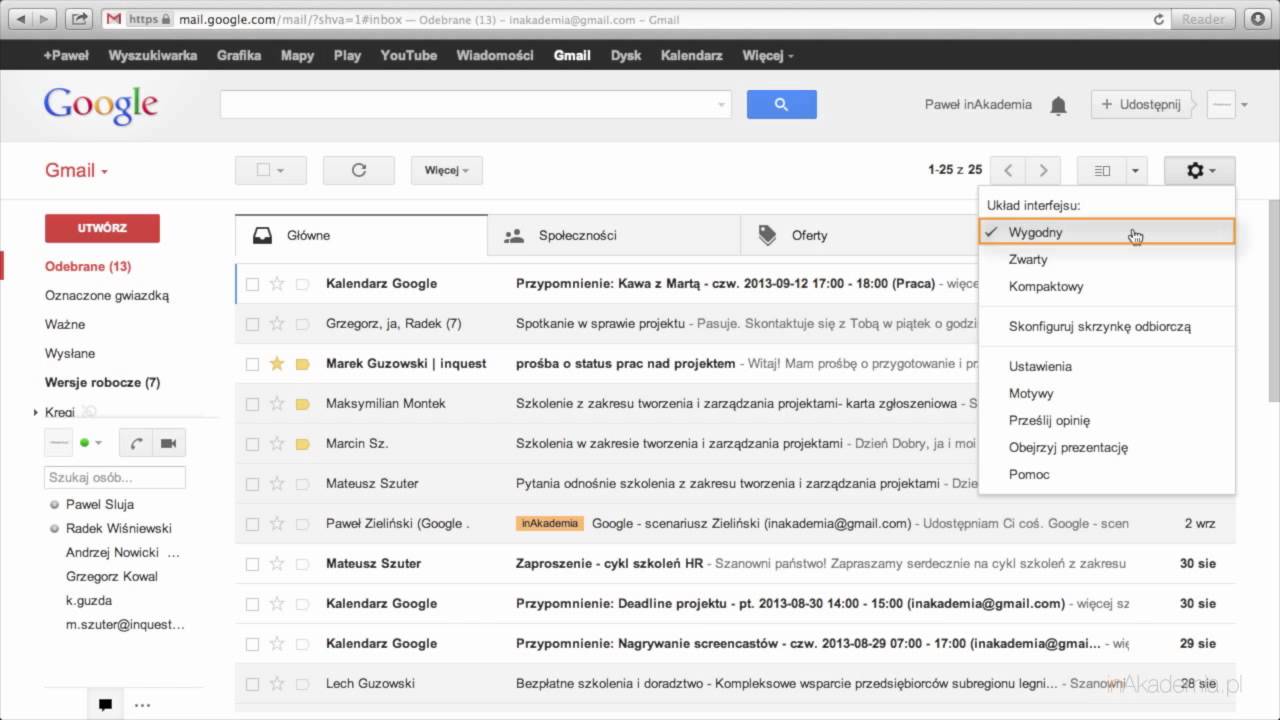Click the Safari back button
The height and width of the screenshot is (720, 1280).
pos(19,19)
